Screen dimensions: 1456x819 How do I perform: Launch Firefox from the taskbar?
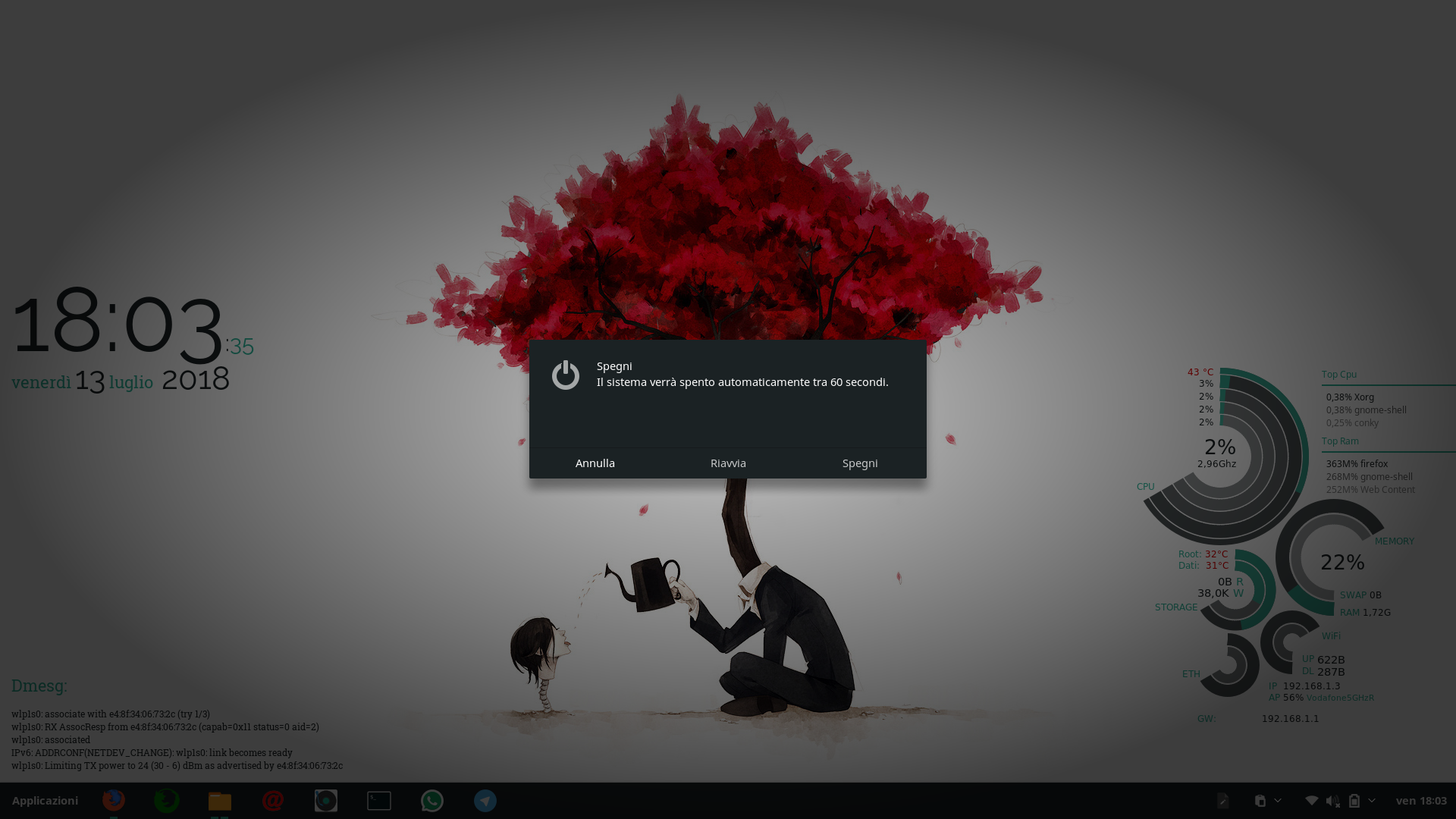pos(114,800)
